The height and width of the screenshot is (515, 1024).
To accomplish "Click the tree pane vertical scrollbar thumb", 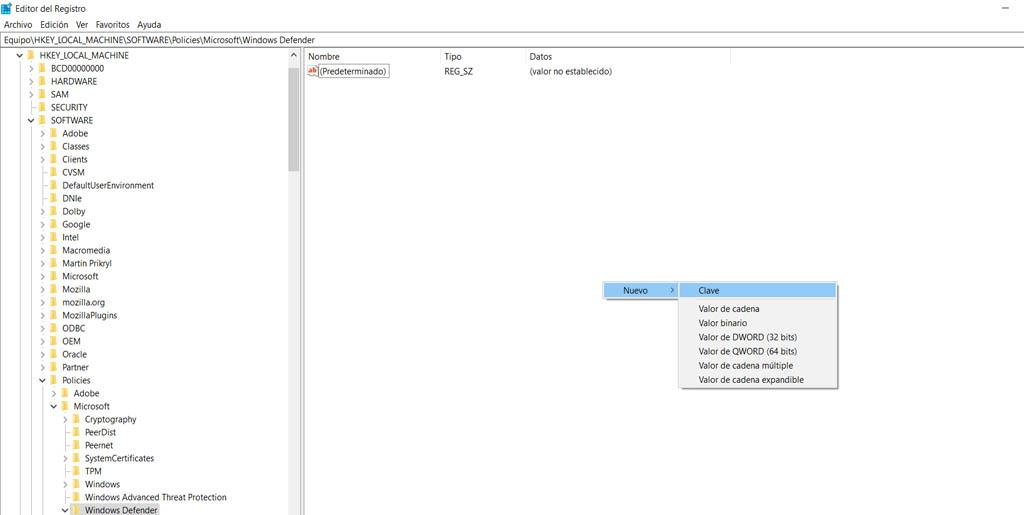I will pyautogui.click(x=294, y=119).
